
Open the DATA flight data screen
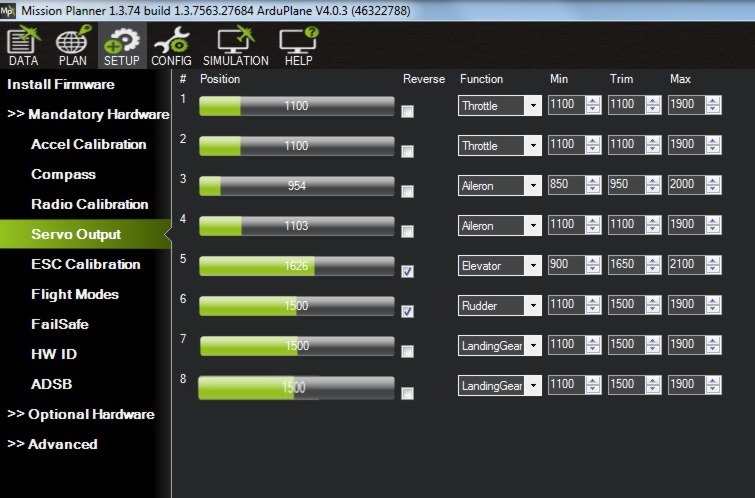(23, 46)
